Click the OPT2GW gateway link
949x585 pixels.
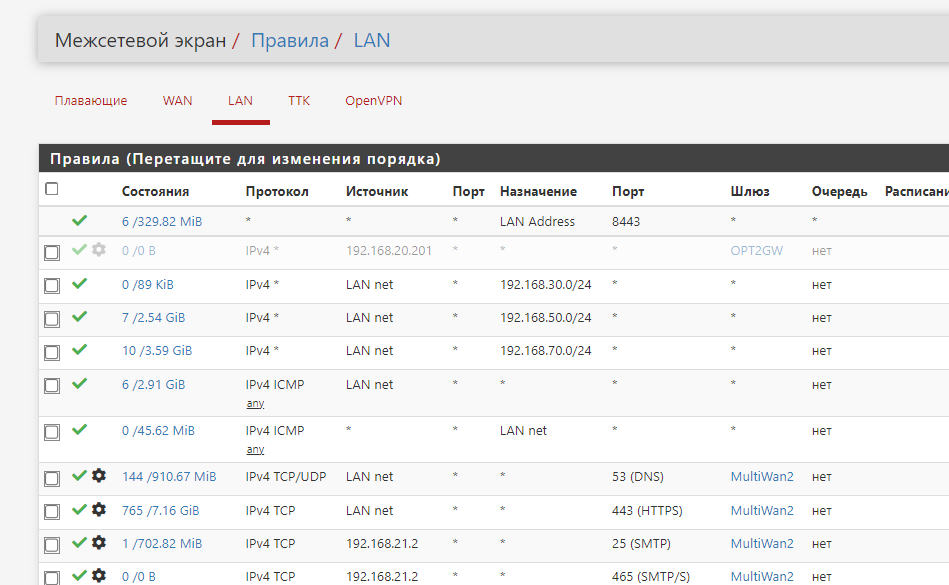click(x=756, y=251)
